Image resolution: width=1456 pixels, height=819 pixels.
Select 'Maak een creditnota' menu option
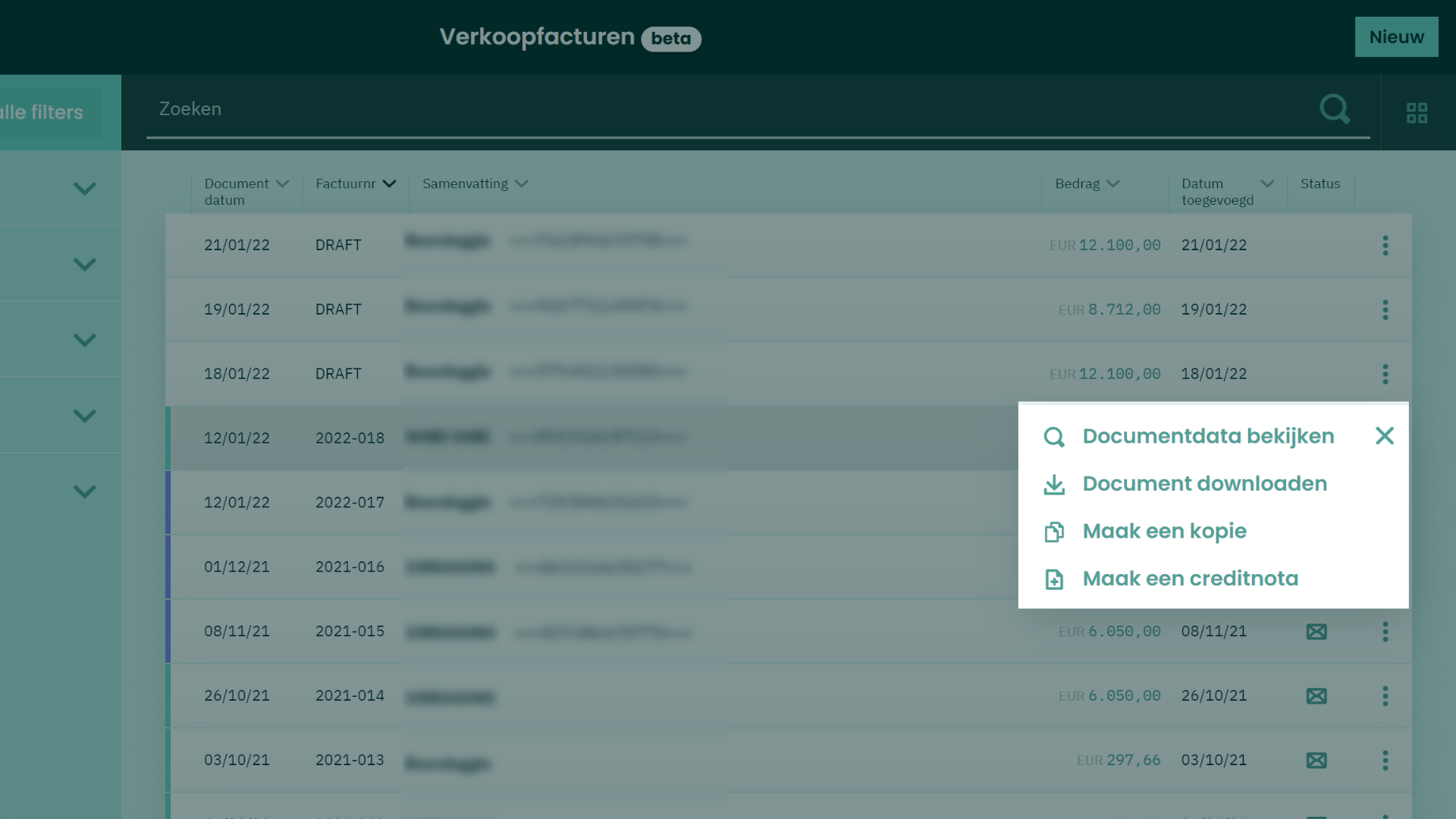[x=1190, y=579]
